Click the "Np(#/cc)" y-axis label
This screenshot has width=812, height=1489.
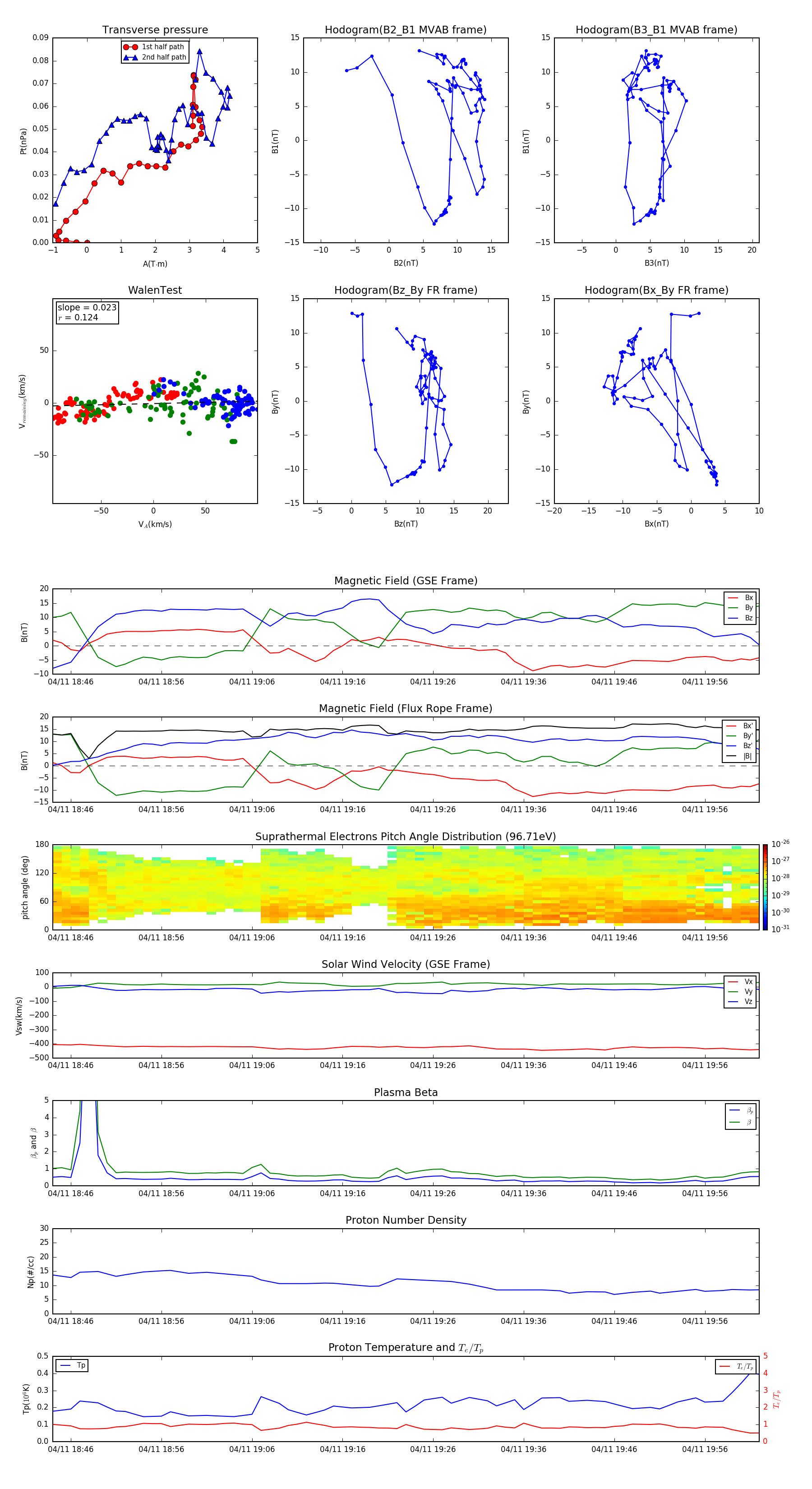(31, 1272)
